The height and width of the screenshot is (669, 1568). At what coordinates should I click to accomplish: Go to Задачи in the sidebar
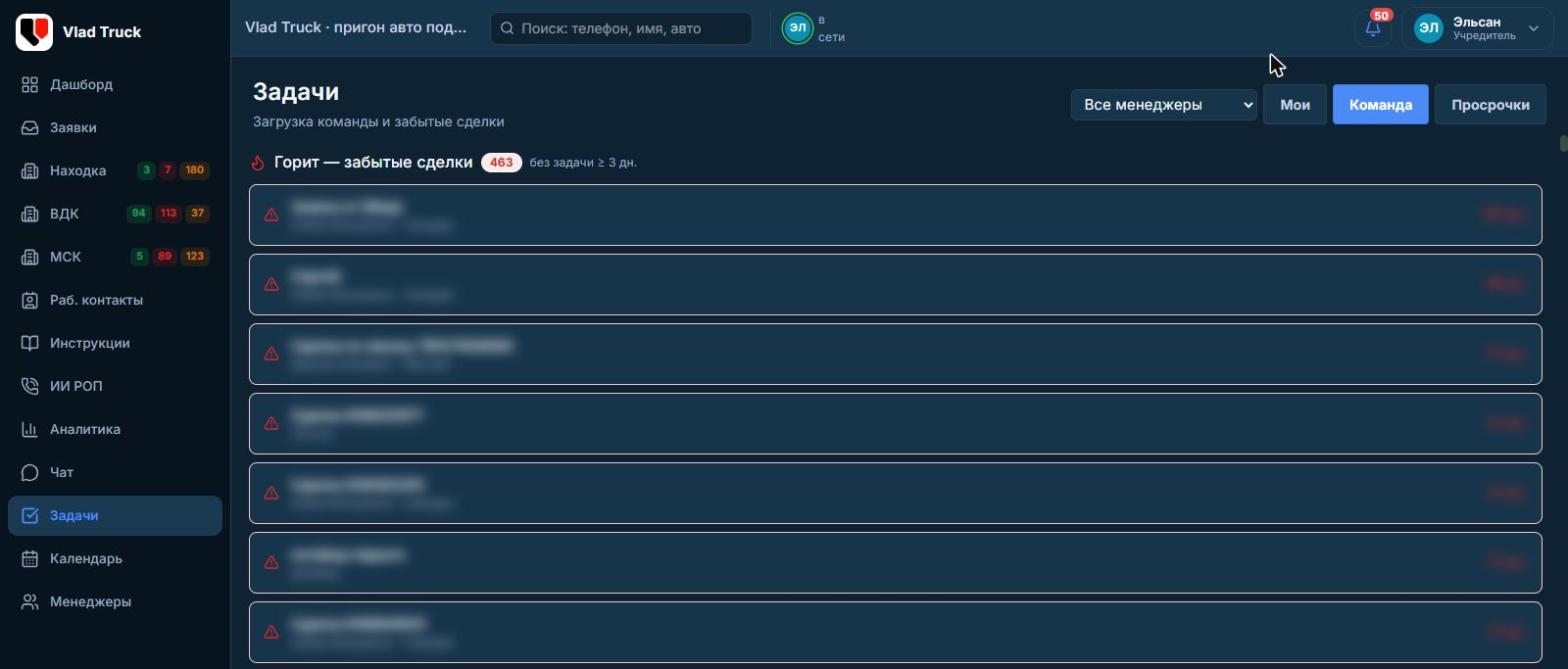click(x=115, y=516)
